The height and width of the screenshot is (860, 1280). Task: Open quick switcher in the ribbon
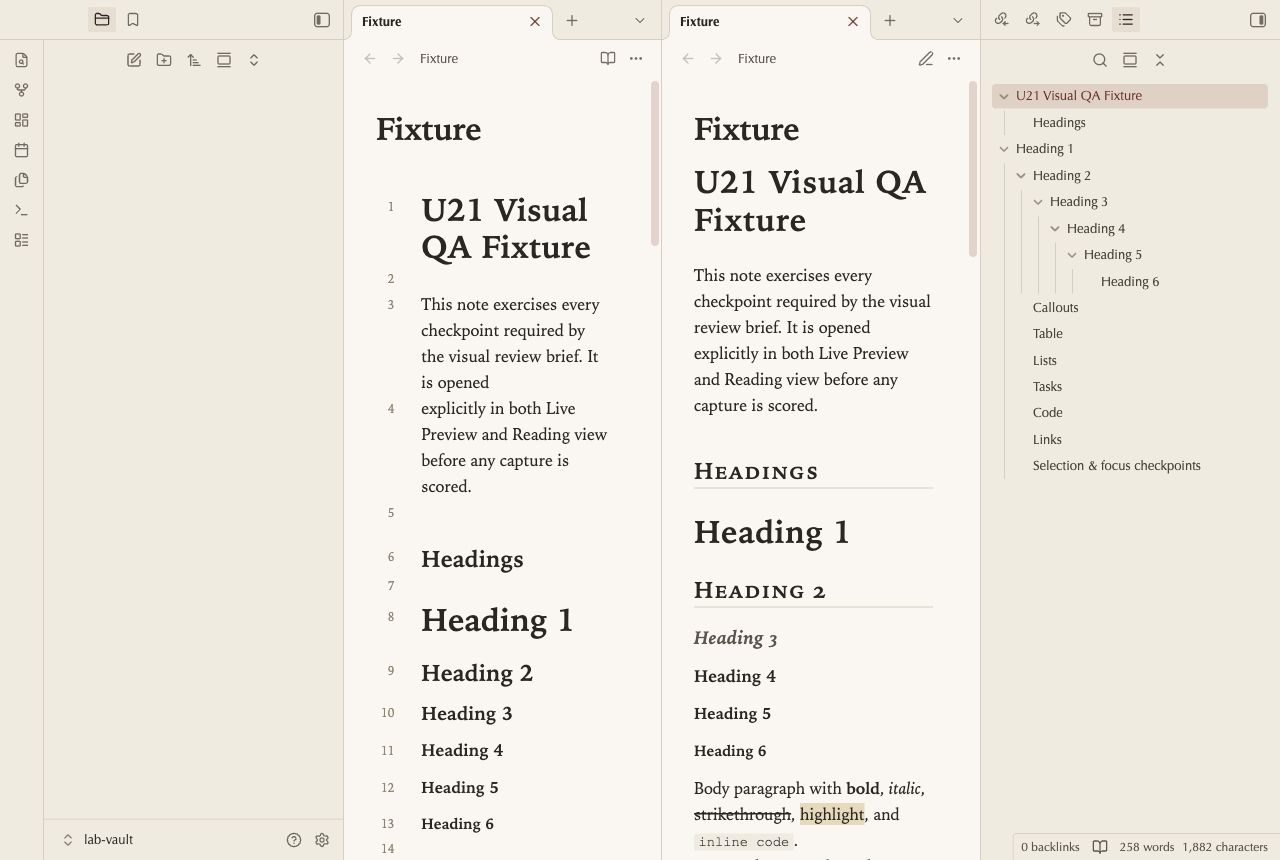pos(22,60)
